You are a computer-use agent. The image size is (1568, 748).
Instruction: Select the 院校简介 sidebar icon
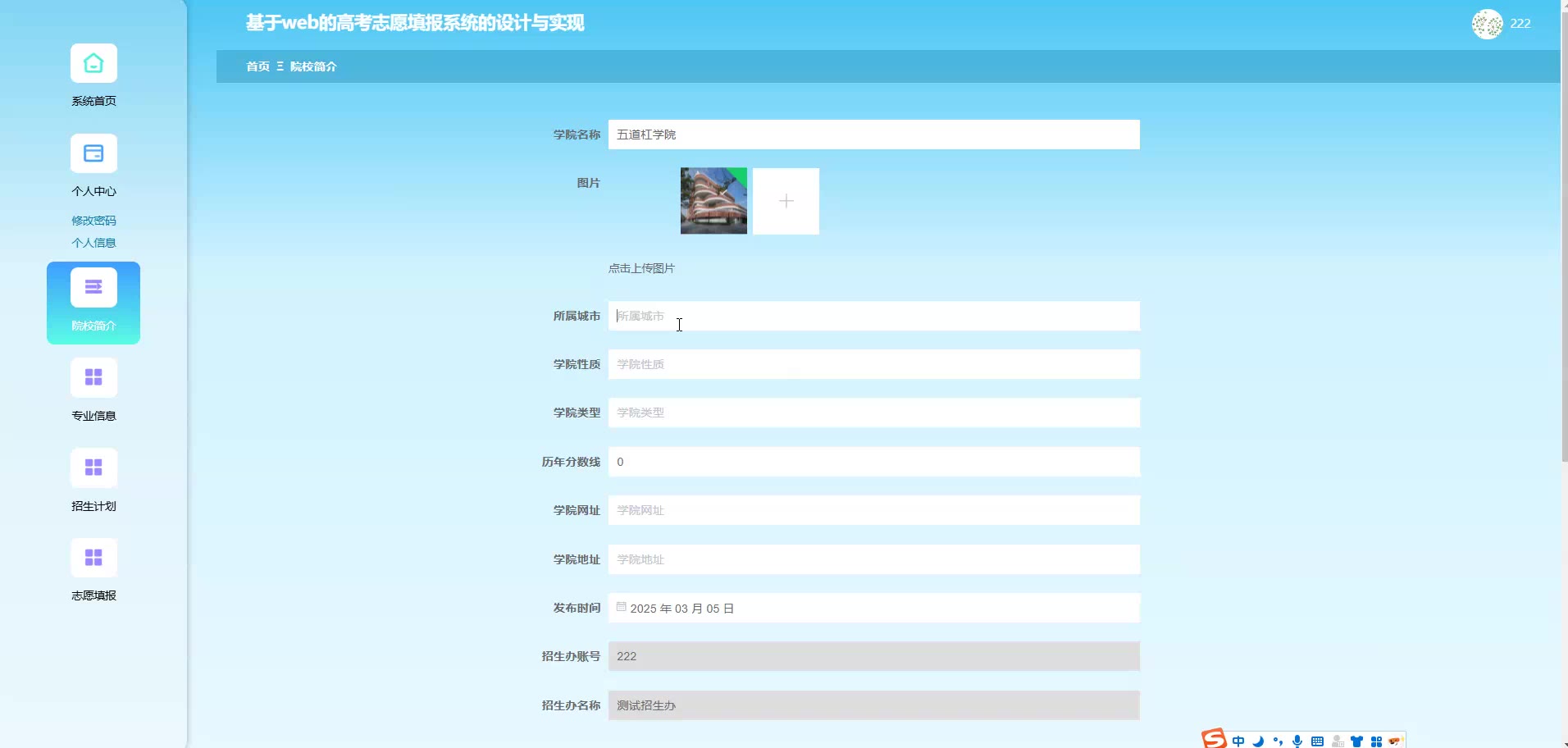(x=93, y=288)
